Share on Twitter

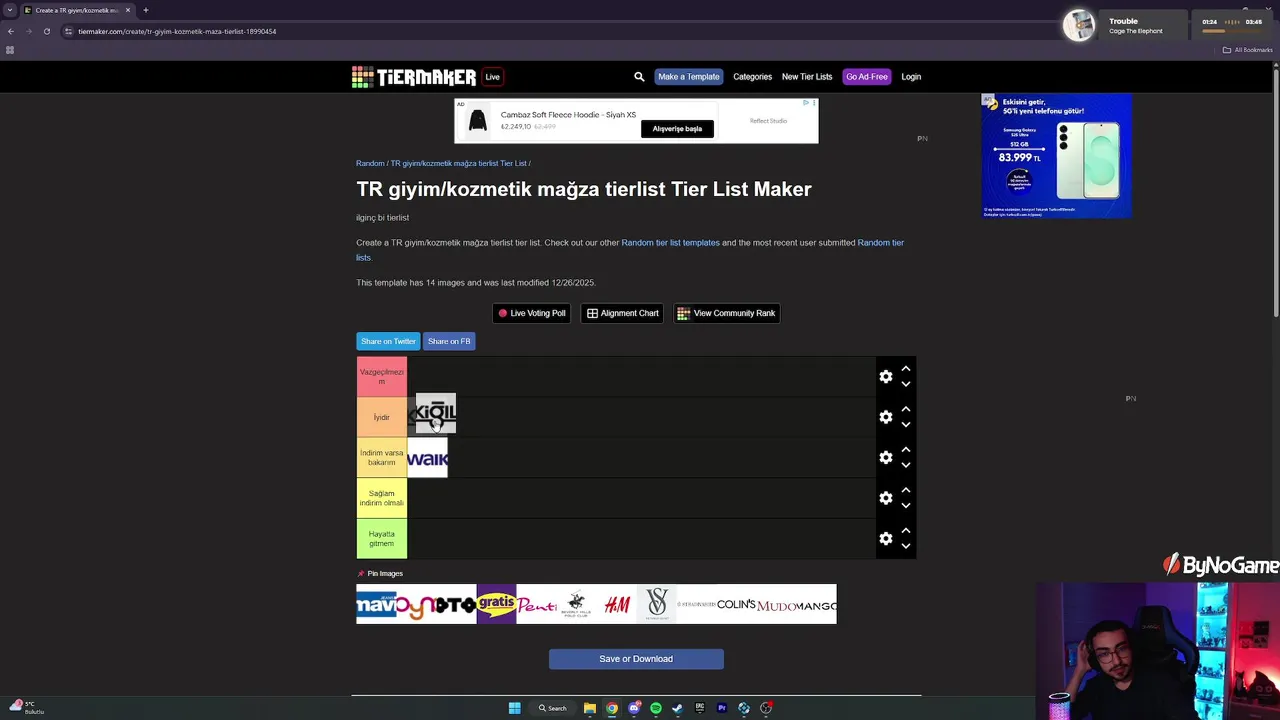388,341
